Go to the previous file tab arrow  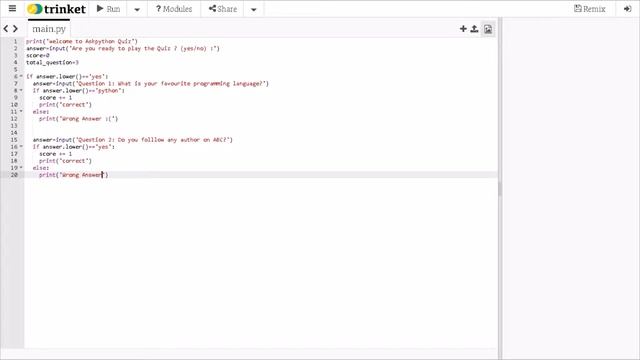[6, 29]
